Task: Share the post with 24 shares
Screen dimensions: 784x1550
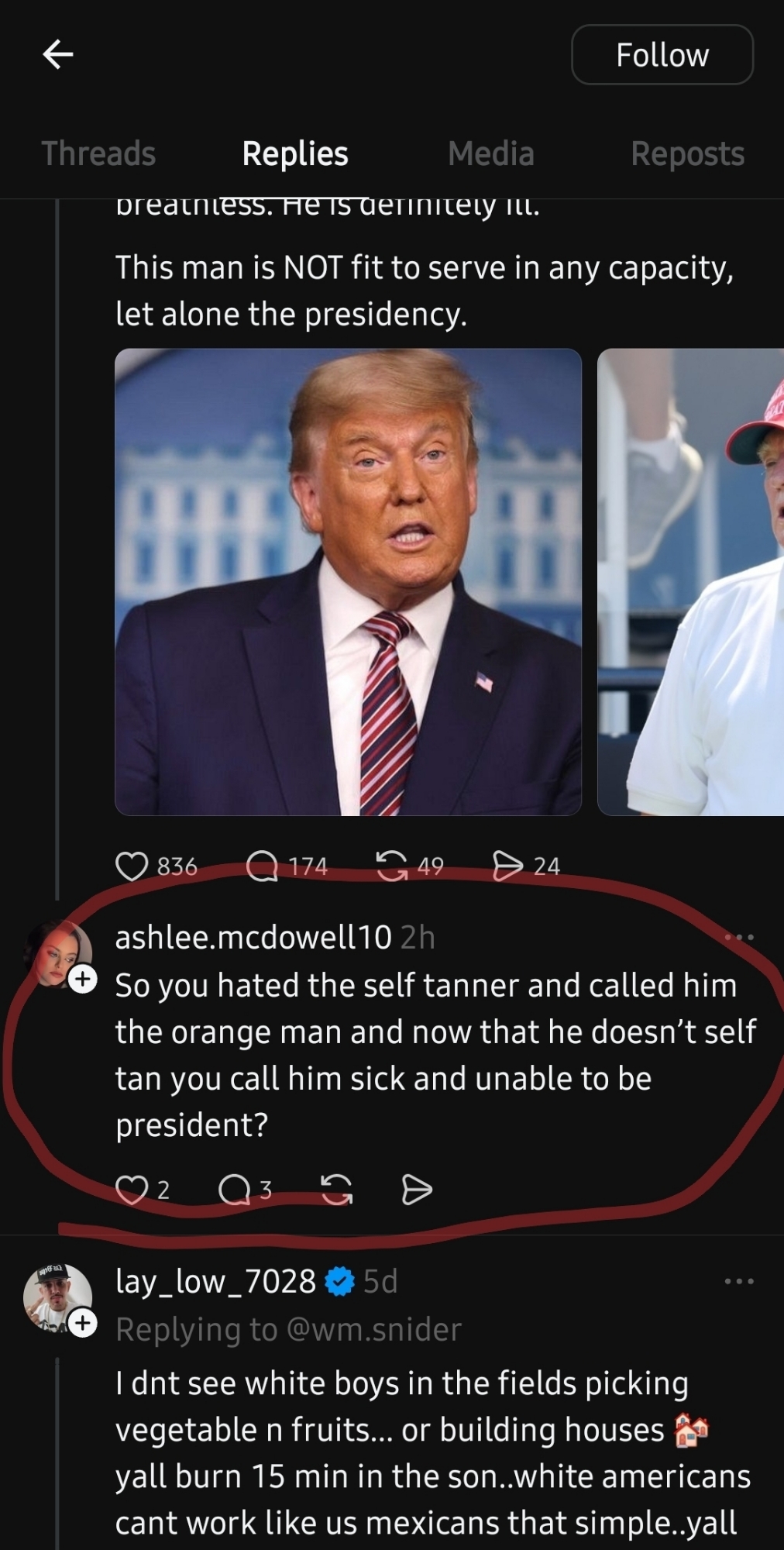Action: point(507,866)
